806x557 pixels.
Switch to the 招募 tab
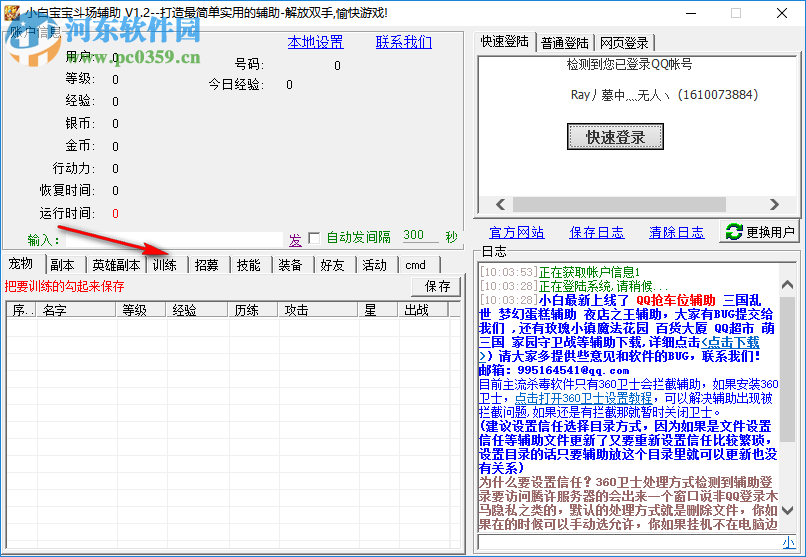click(207, 265)
